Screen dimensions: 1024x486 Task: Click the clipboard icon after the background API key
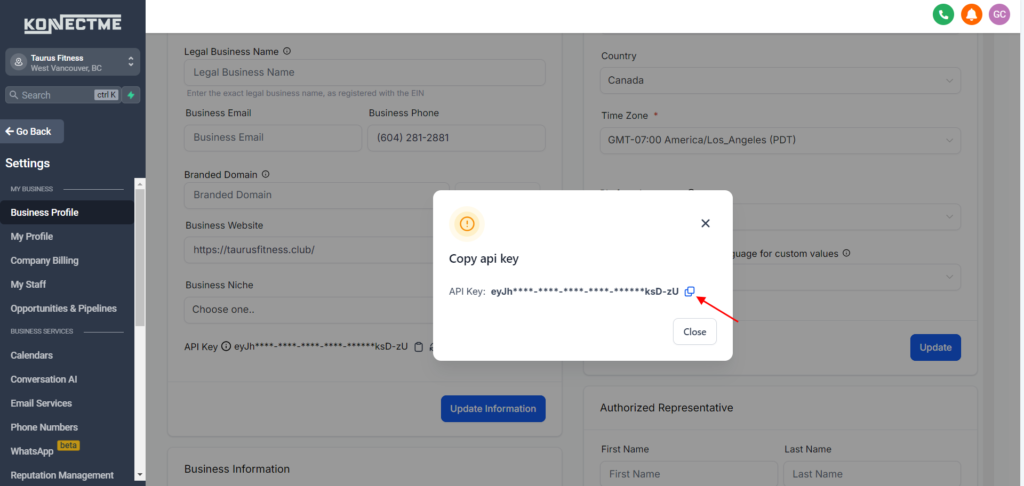[x=419, y=347]
